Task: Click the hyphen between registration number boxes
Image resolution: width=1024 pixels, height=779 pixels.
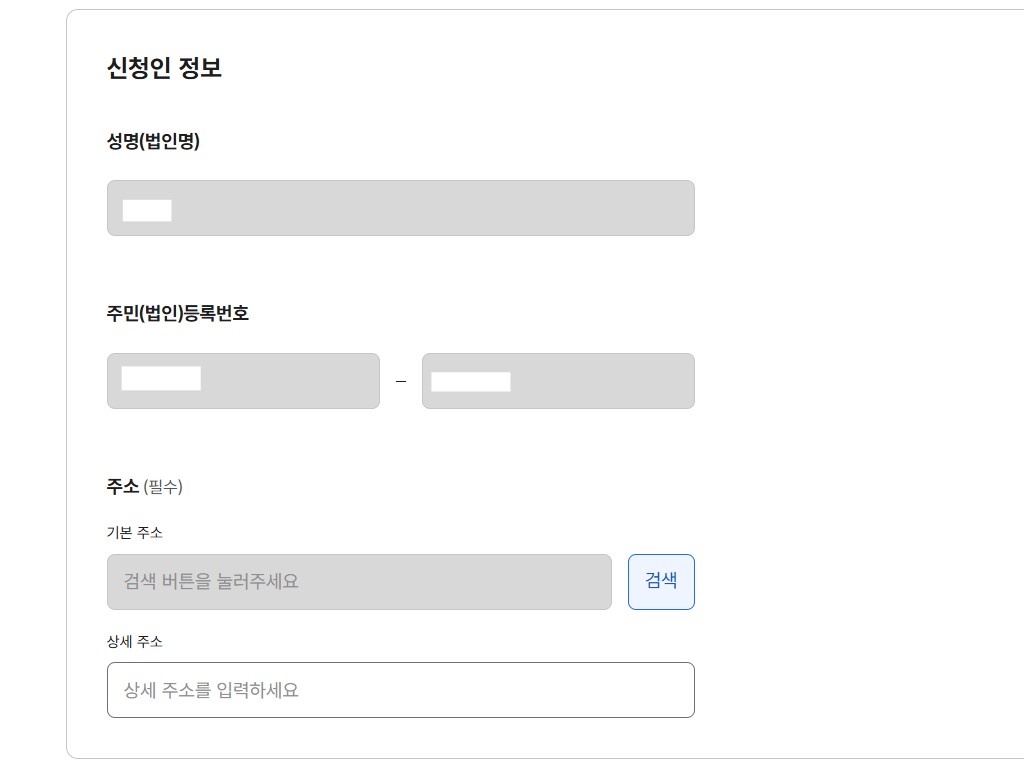Action: [x=402, y=381]
